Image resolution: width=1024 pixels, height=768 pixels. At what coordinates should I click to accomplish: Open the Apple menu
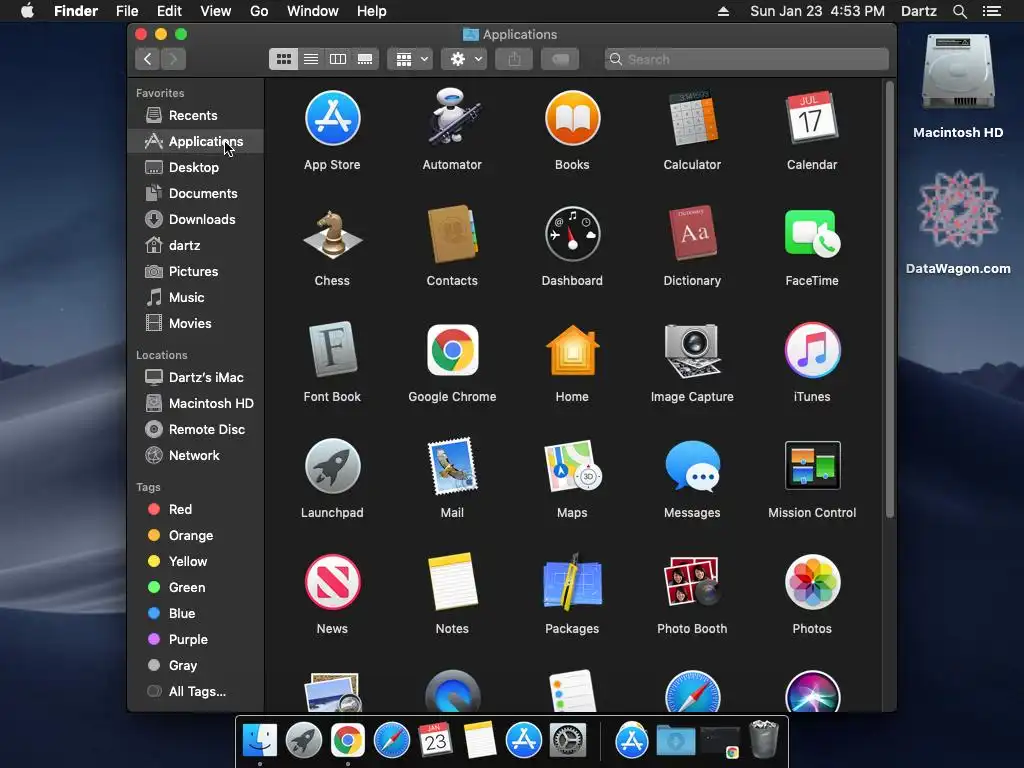tap(27, 11)
